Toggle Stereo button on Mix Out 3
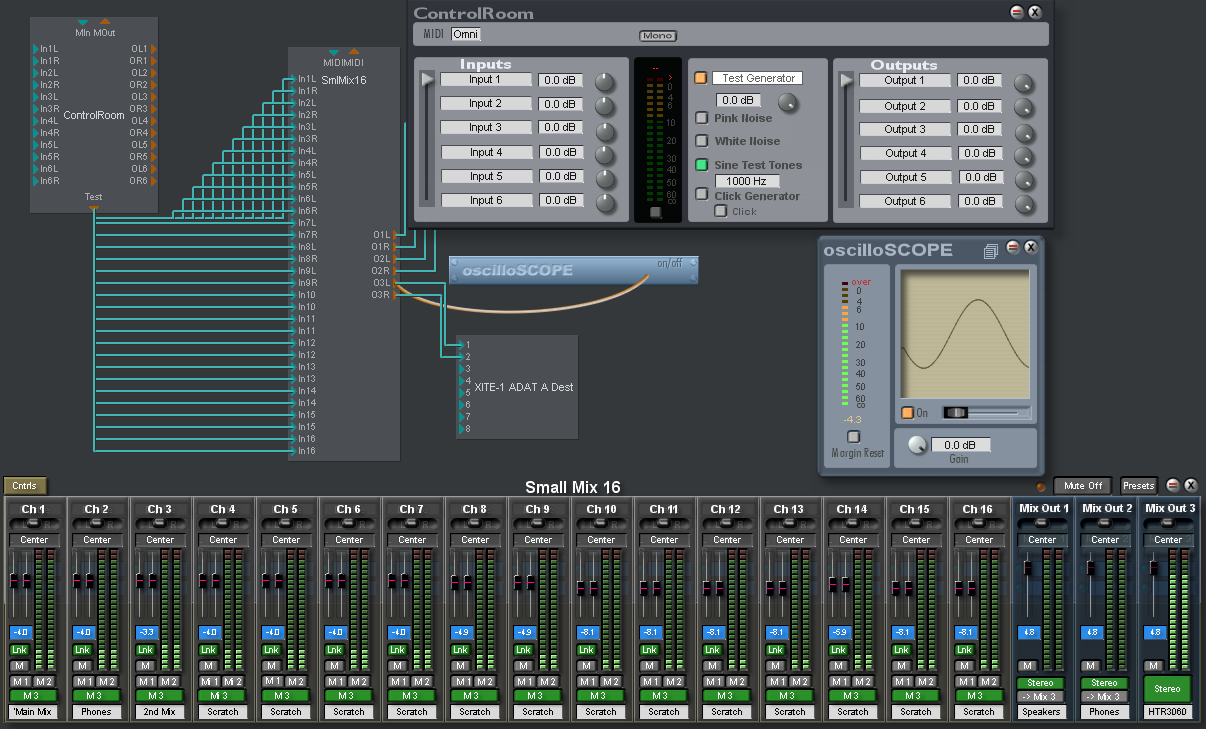The height and width of the screenshot is (729, 1206). click(x=1168, y=688)
